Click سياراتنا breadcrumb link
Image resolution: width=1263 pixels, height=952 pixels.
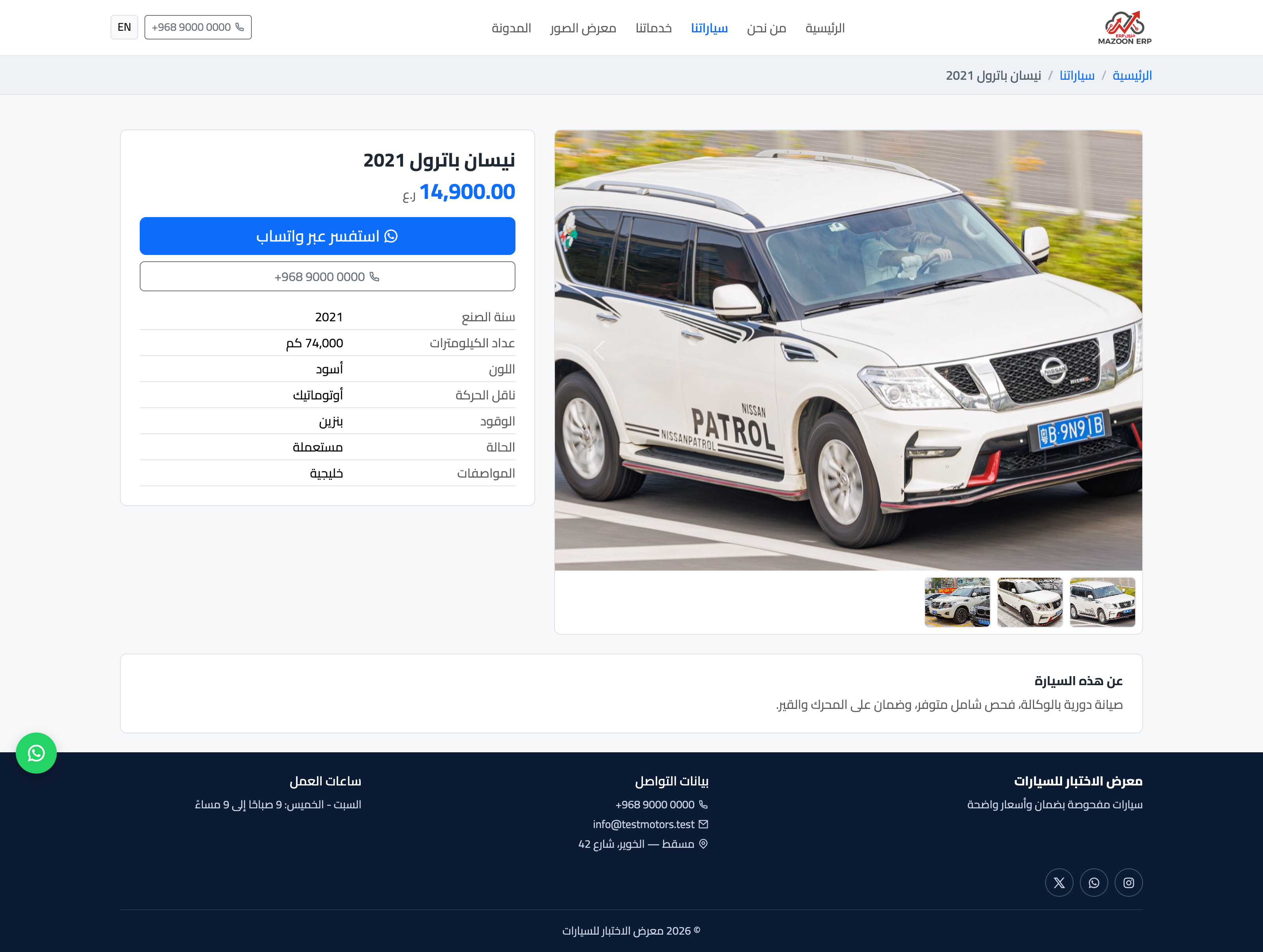[1077, 75]
